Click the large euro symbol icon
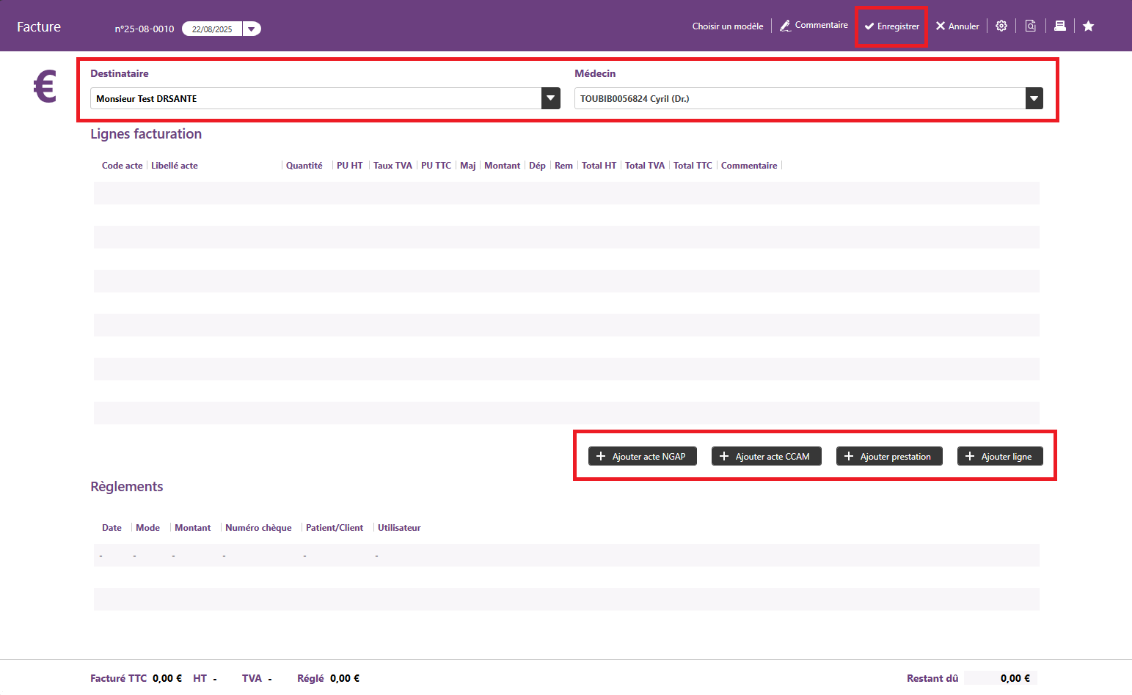The height and width of the screenshot is (695, 1132). tap(44, 88)
